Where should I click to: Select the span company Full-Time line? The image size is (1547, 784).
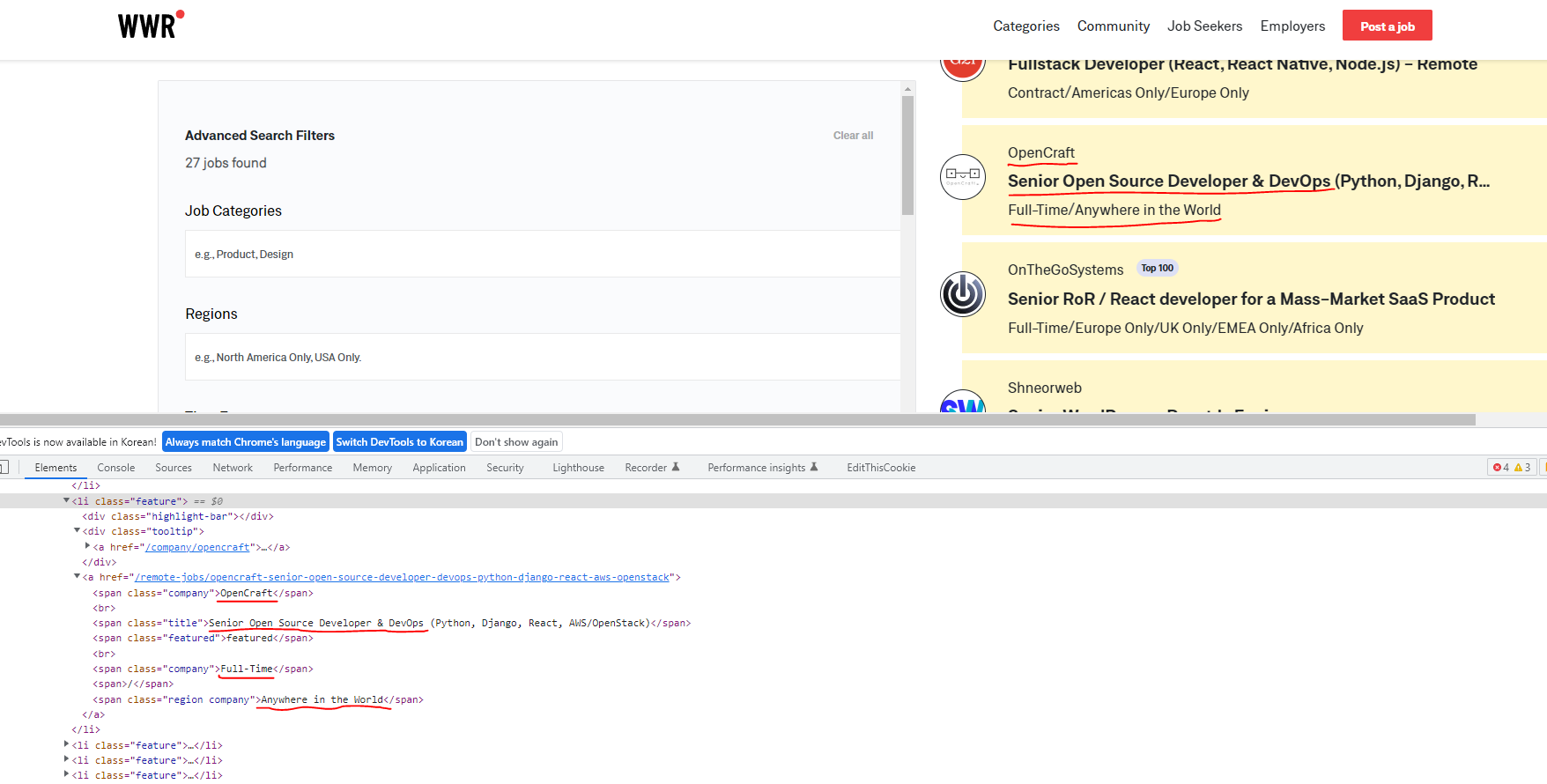203,669
